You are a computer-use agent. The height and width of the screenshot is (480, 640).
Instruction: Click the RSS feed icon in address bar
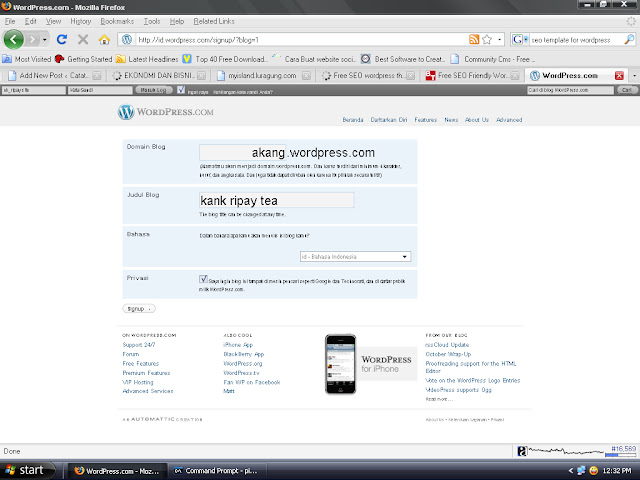pos(474,40)
